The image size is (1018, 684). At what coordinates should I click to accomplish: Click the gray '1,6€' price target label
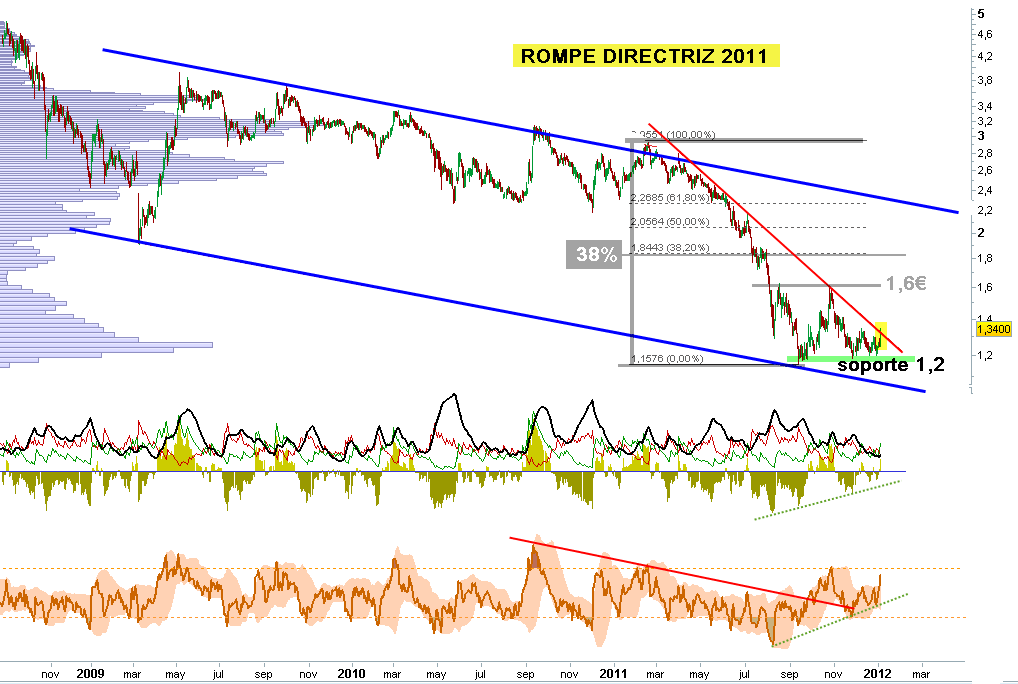point(906,283)
